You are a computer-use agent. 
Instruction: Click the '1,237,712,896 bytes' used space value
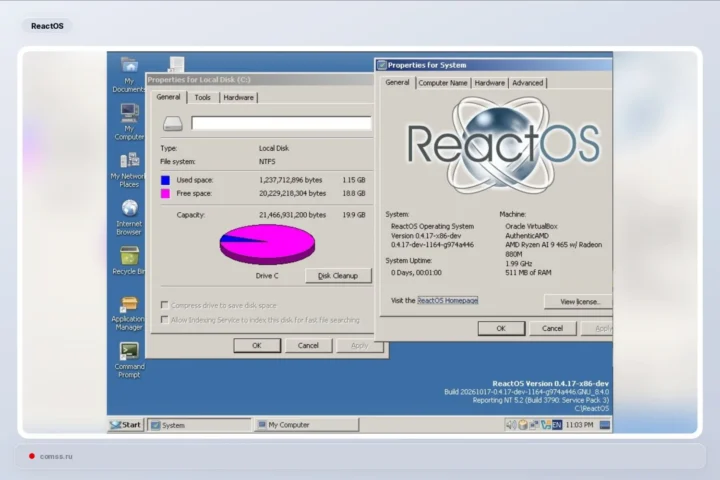point(291,180)
